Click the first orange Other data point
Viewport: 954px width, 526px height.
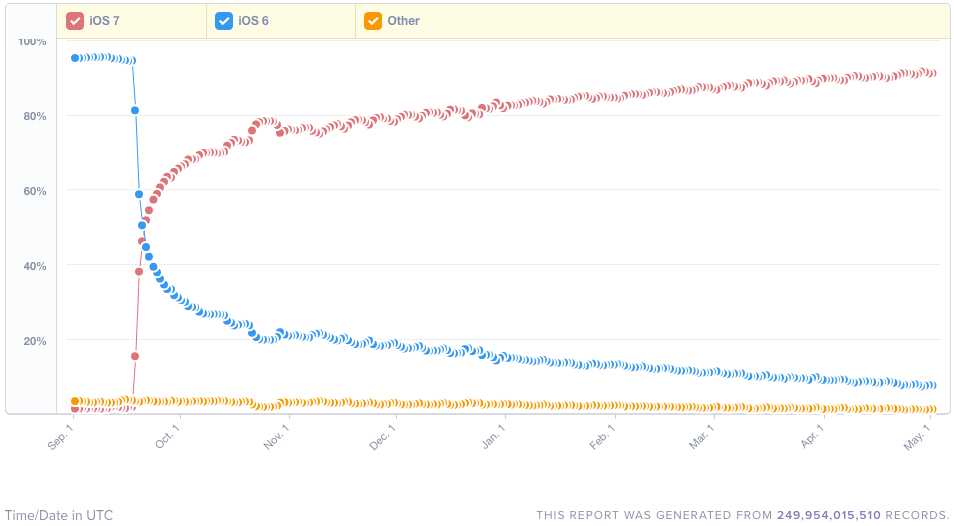[75, 401]
